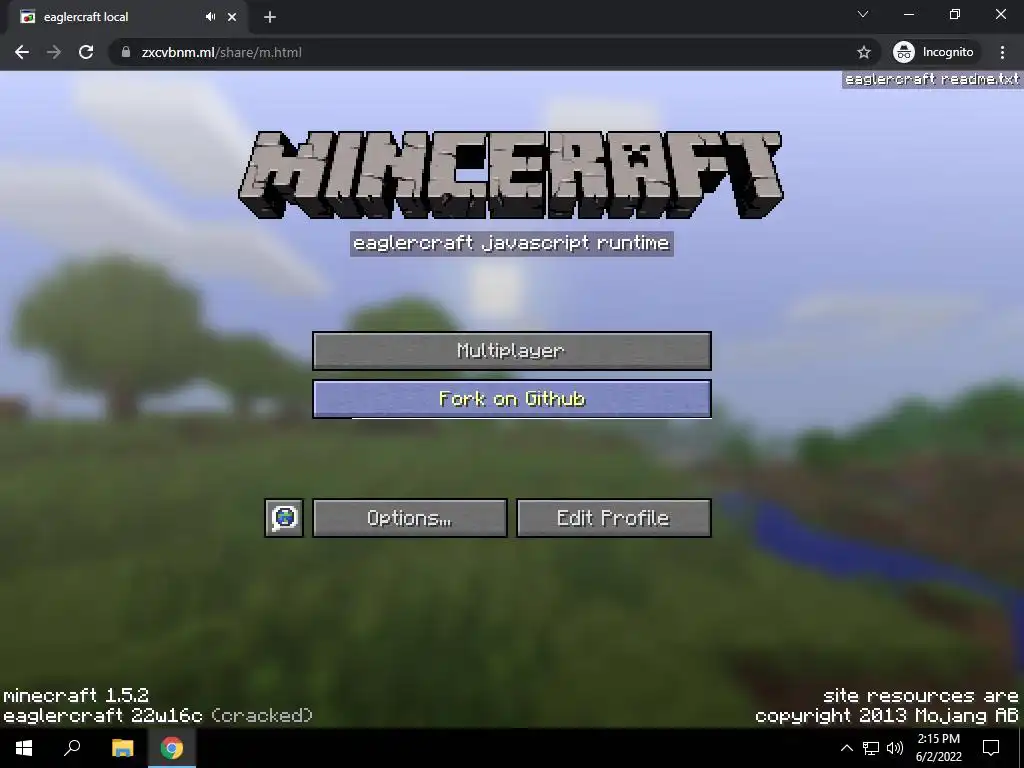This screenshot has height=768, width=1024.
Task: Click the Fork on Github button
Action: point(511,399)
